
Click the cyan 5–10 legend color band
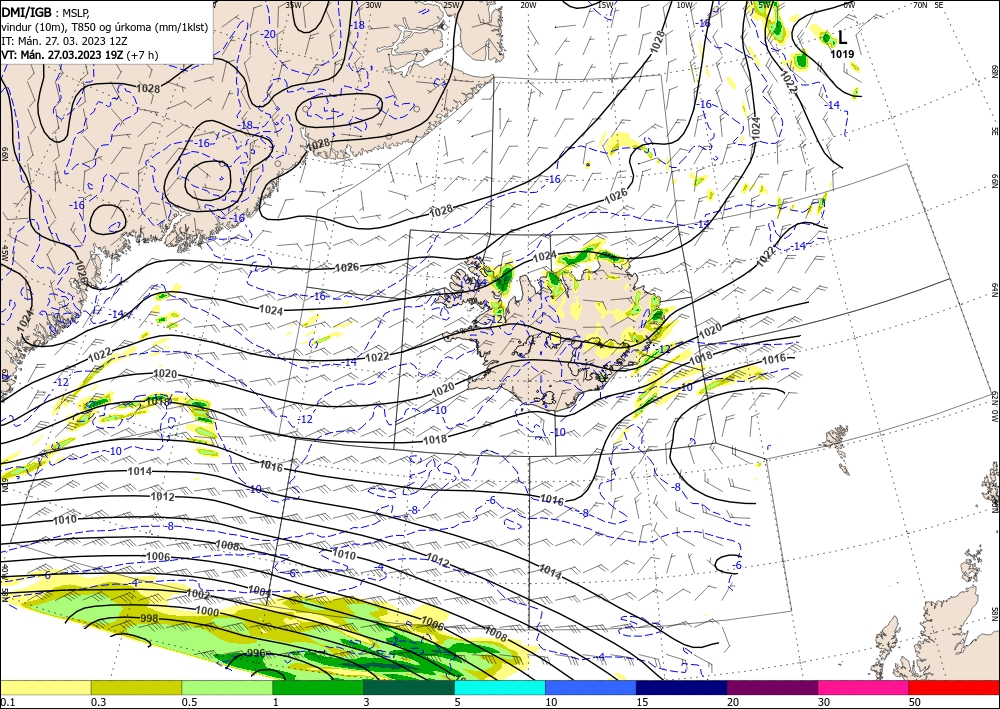point(499,687)
